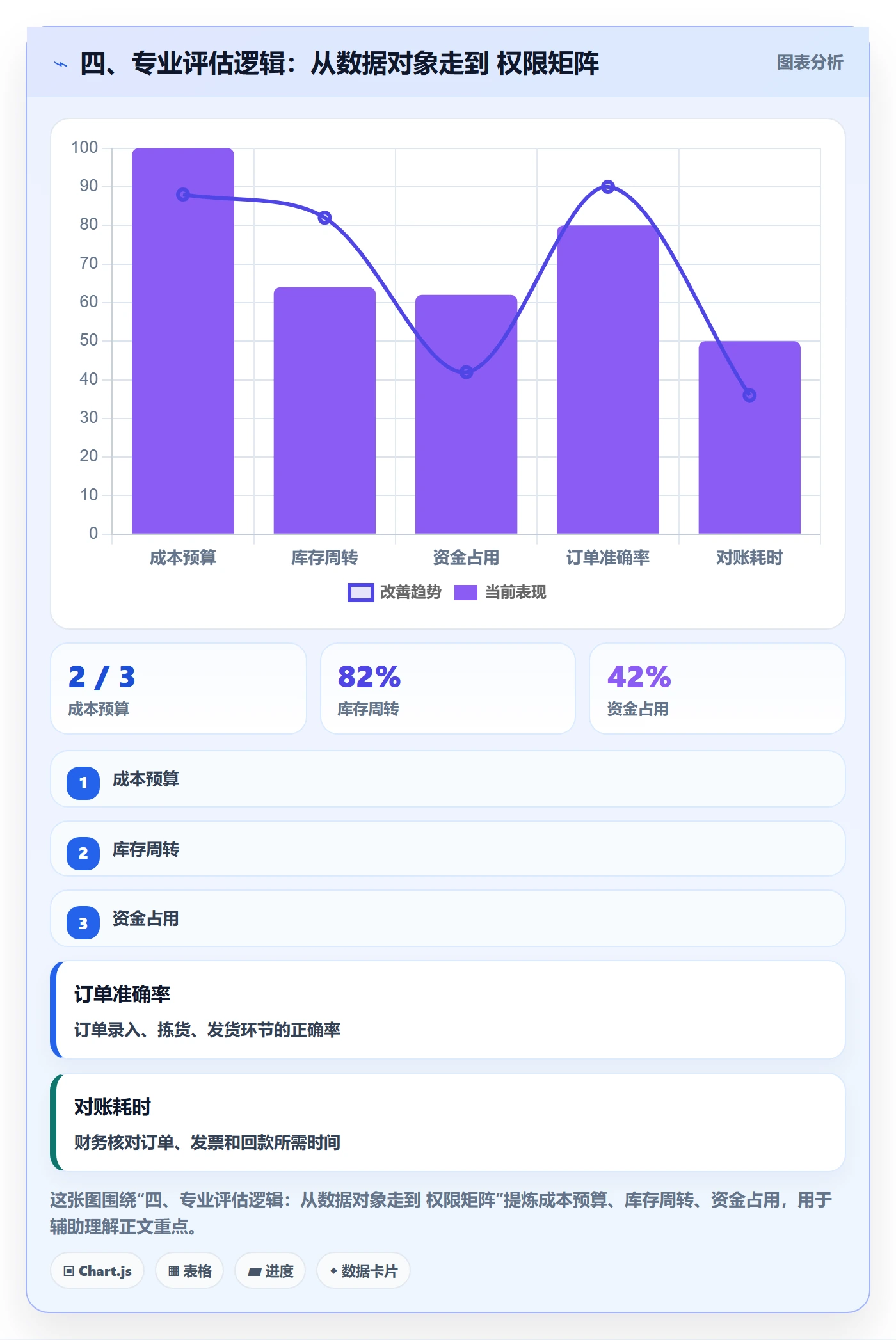Click the 成本预算 bar in the chart
Screen dimensions: 896x1340
click(183, 341)
